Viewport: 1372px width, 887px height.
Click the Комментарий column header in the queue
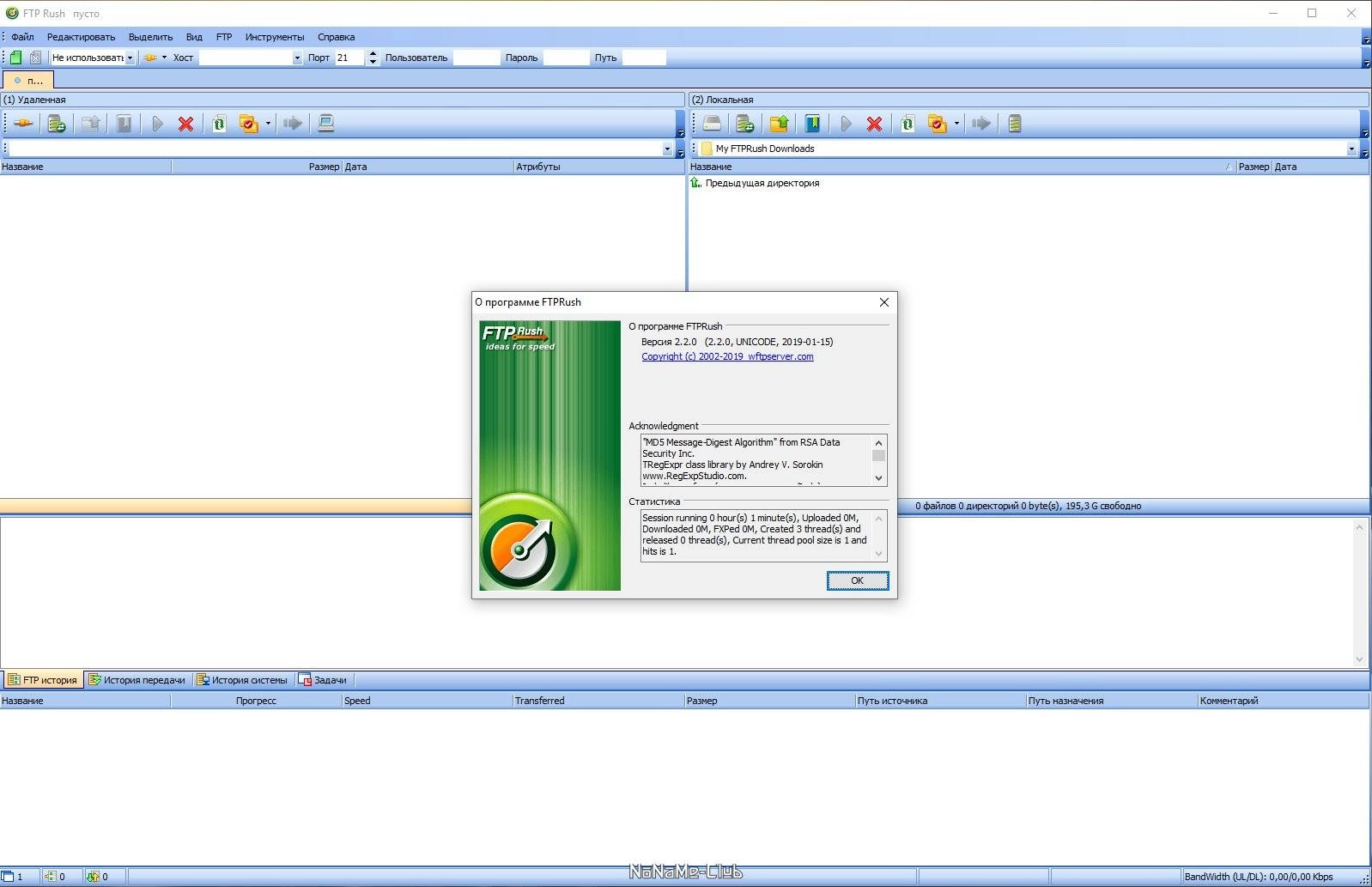[1283, 701]
